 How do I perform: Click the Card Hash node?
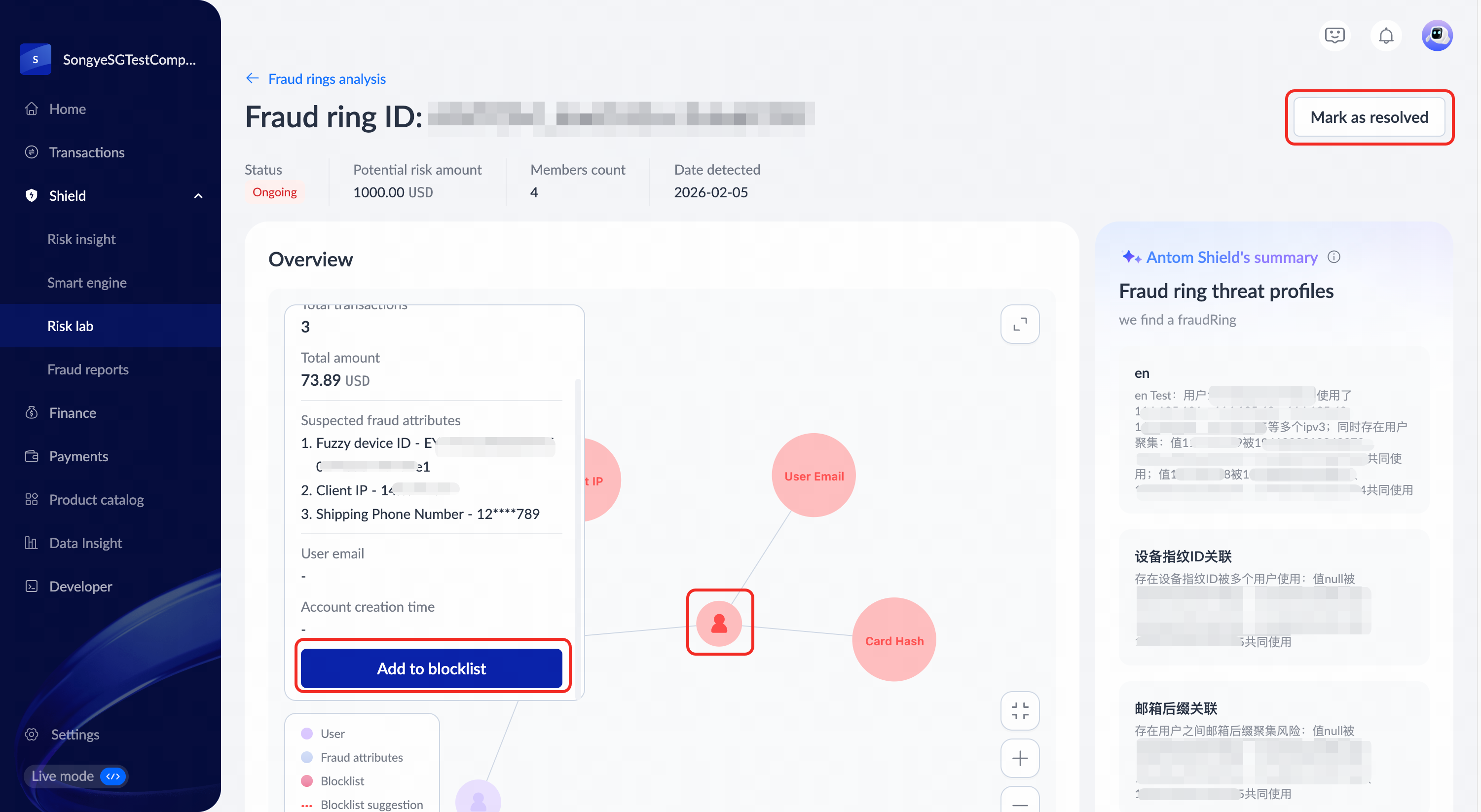pyautogui.click(x=893, y=640)
